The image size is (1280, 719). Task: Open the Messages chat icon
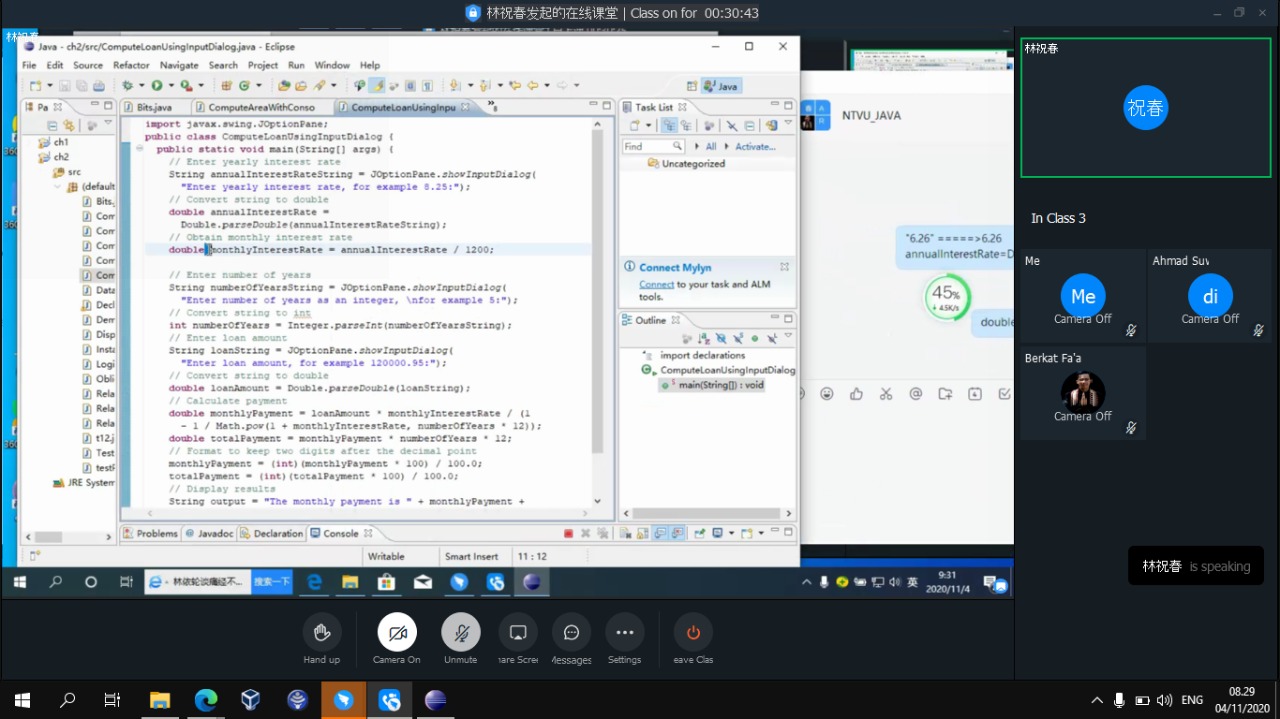571,633
